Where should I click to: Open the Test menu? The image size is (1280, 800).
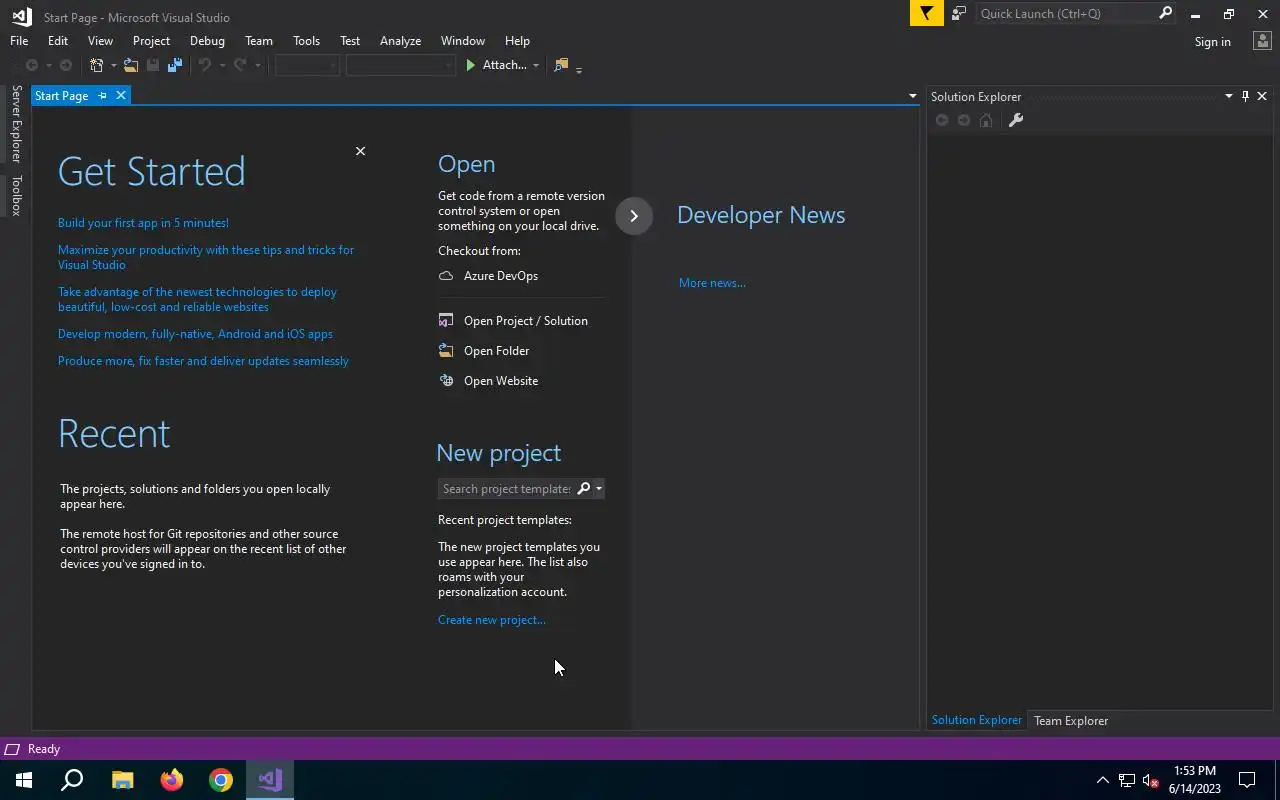(350, 41)
